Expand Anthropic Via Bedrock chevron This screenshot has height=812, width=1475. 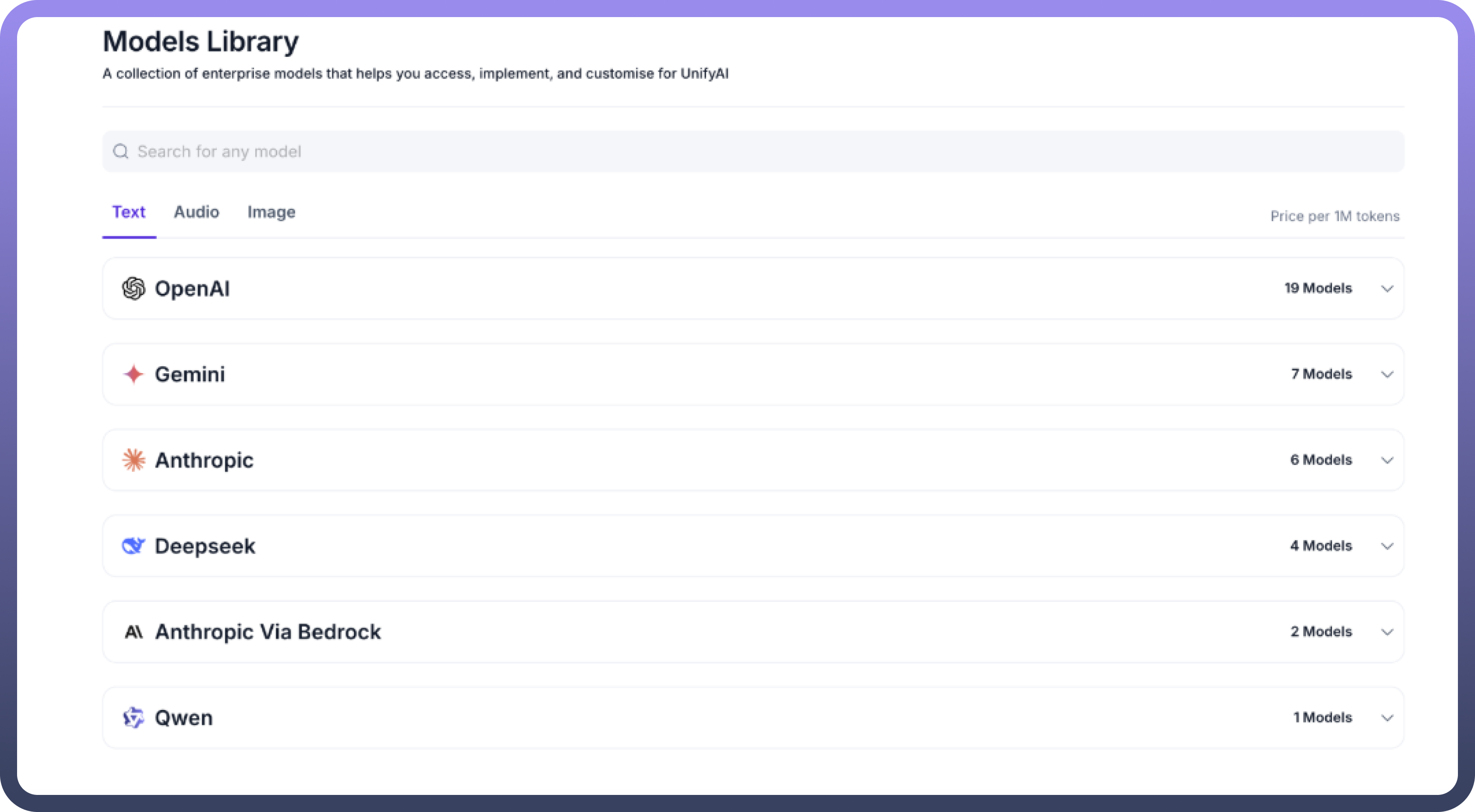click(1387, 632)
